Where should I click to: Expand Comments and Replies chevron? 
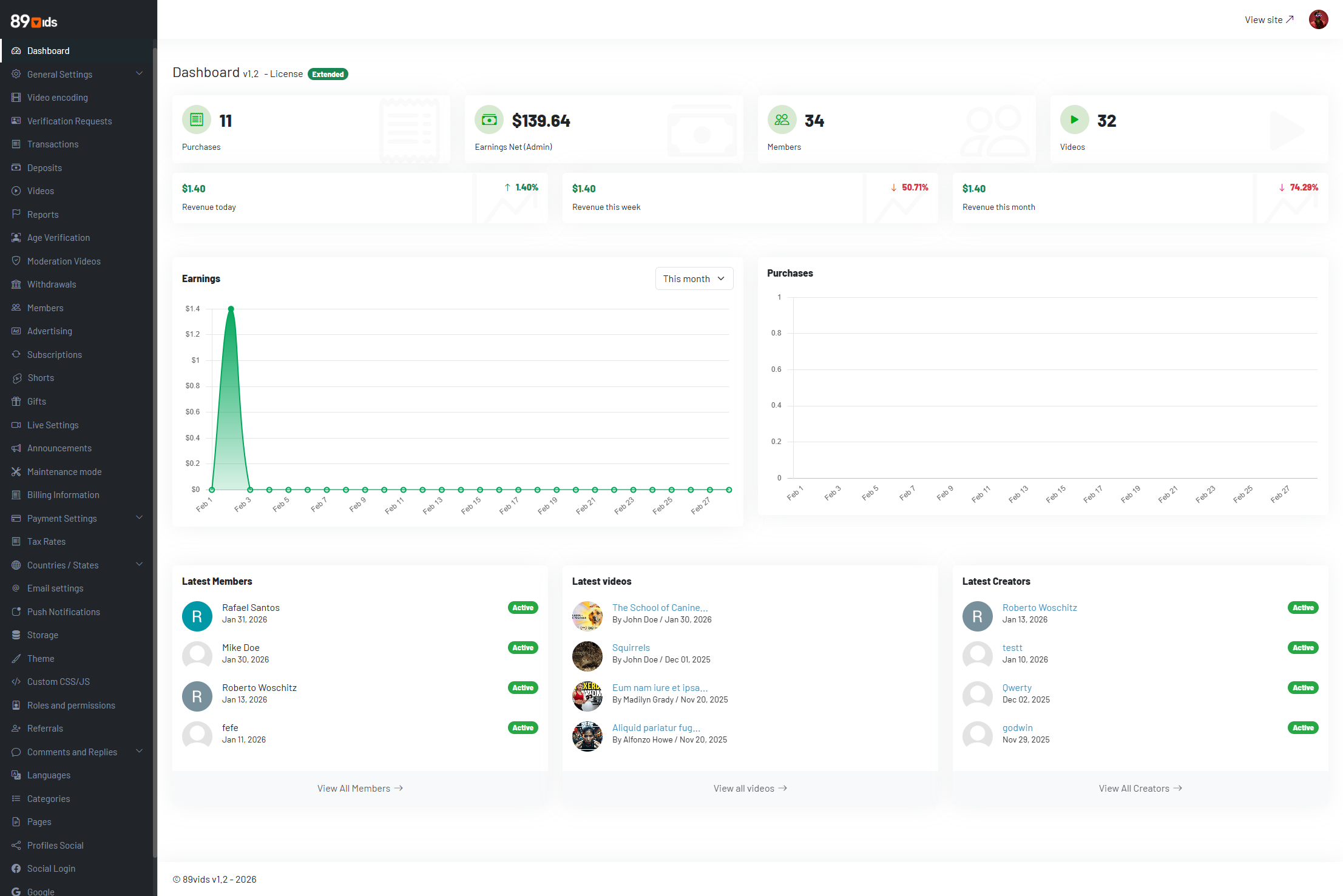[140, 751]
